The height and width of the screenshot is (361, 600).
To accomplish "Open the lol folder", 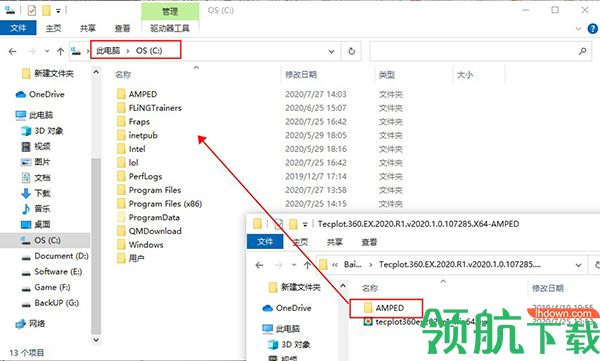I will click(x=128, y=163).
